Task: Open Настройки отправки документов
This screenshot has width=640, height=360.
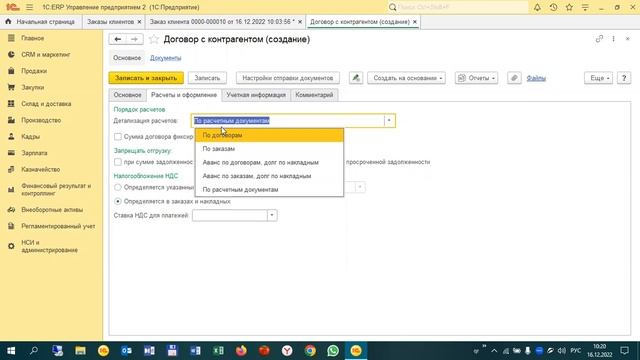Action: [x=288, y=78]
